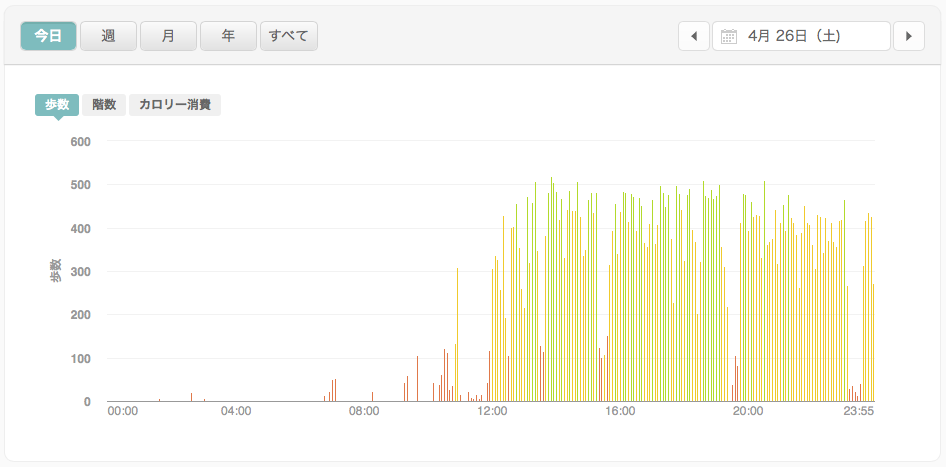Screen dimensions: 946x467
Task: Click the 300 y-axis label
Action: coord(80,272)
